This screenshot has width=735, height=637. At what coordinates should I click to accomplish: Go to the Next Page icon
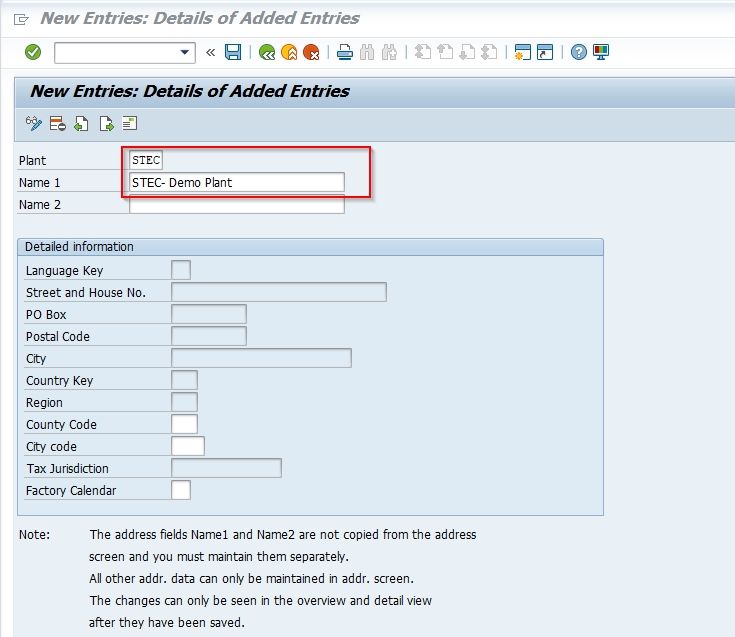tap(467, 52)
